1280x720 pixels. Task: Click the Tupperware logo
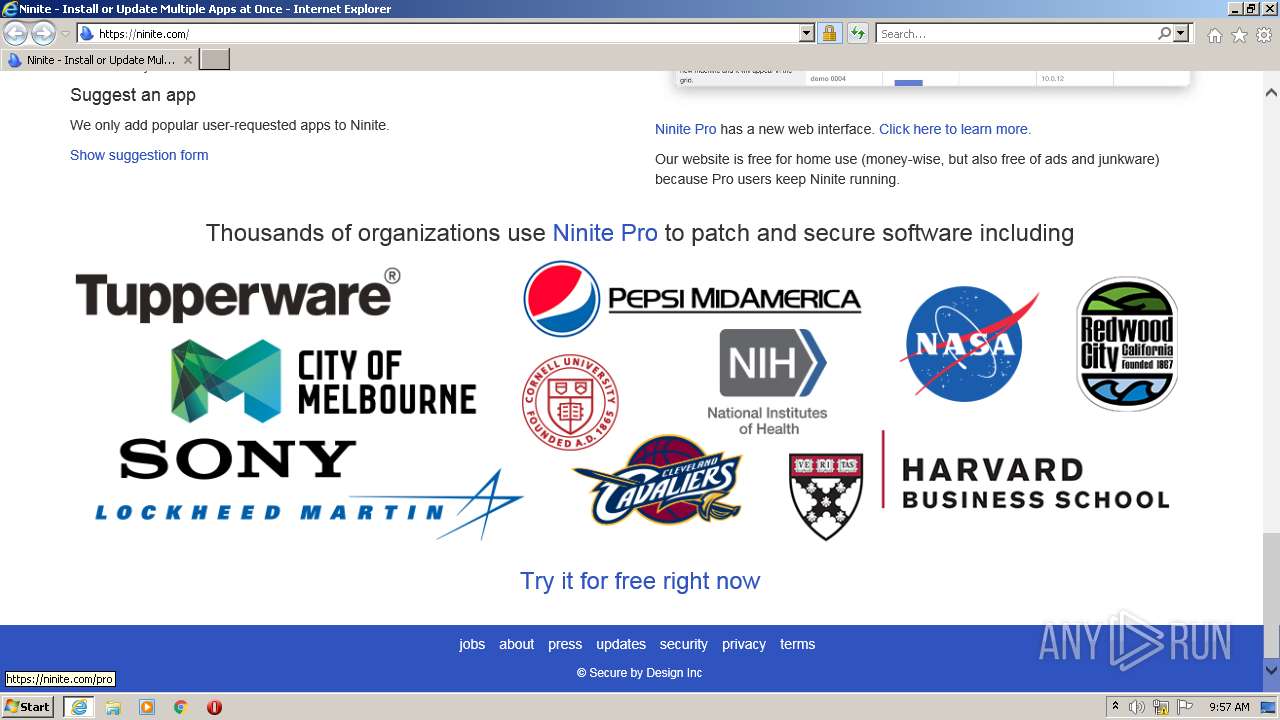(238, 295)
